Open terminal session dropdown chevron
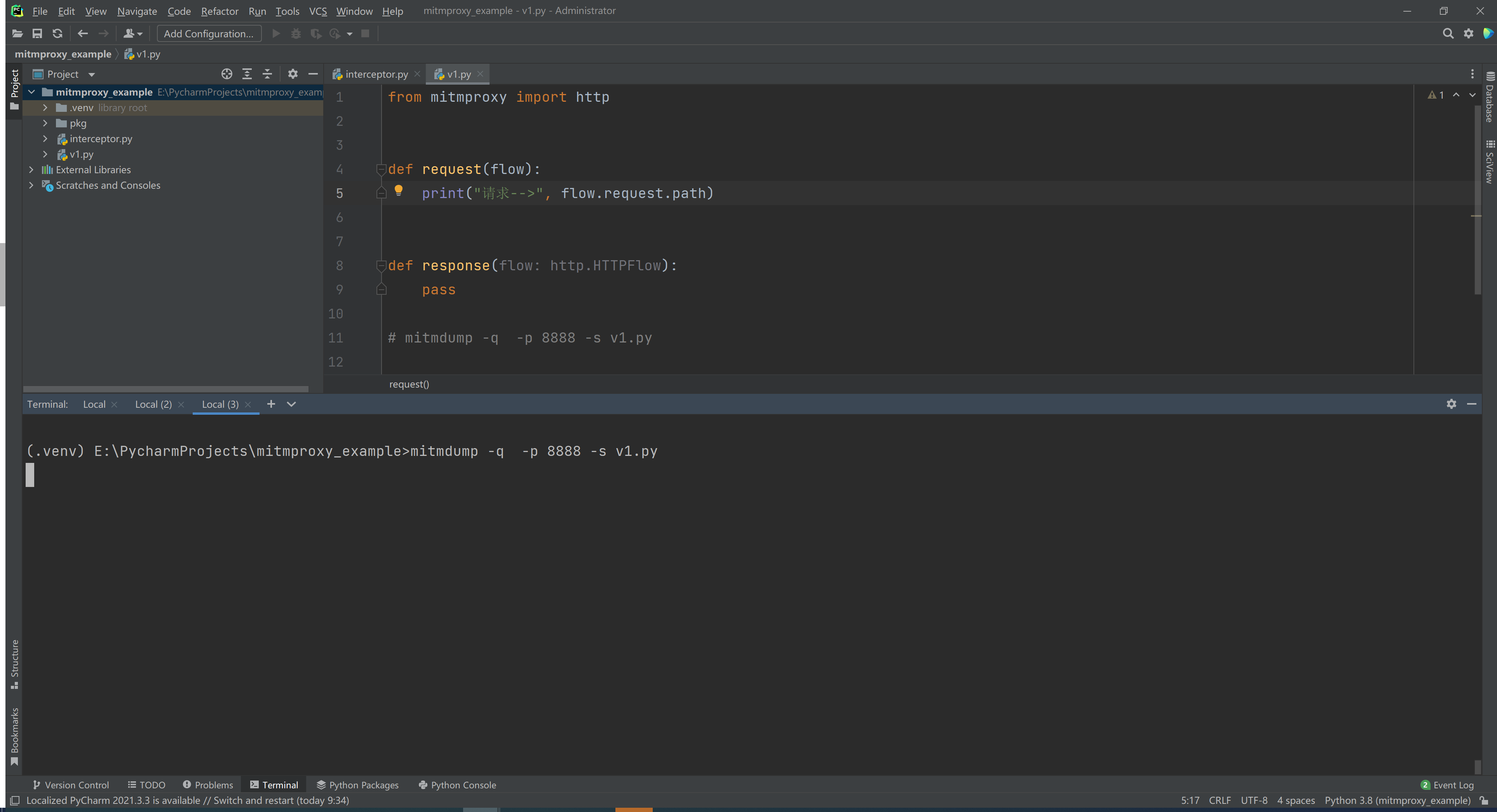Image resolution: width=1497 pixels, height=812 pixels. click(291, 404)
